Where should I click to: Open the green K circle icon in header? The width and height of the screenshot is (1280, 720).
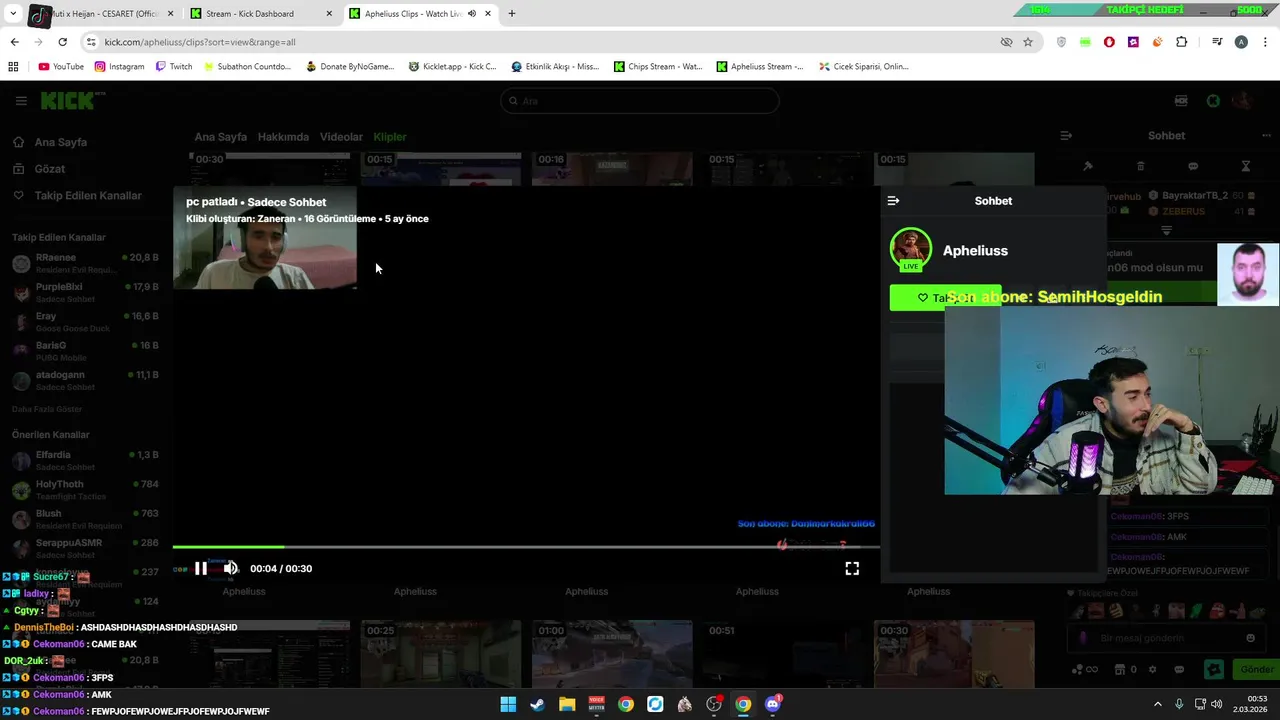click(1213, 101)
